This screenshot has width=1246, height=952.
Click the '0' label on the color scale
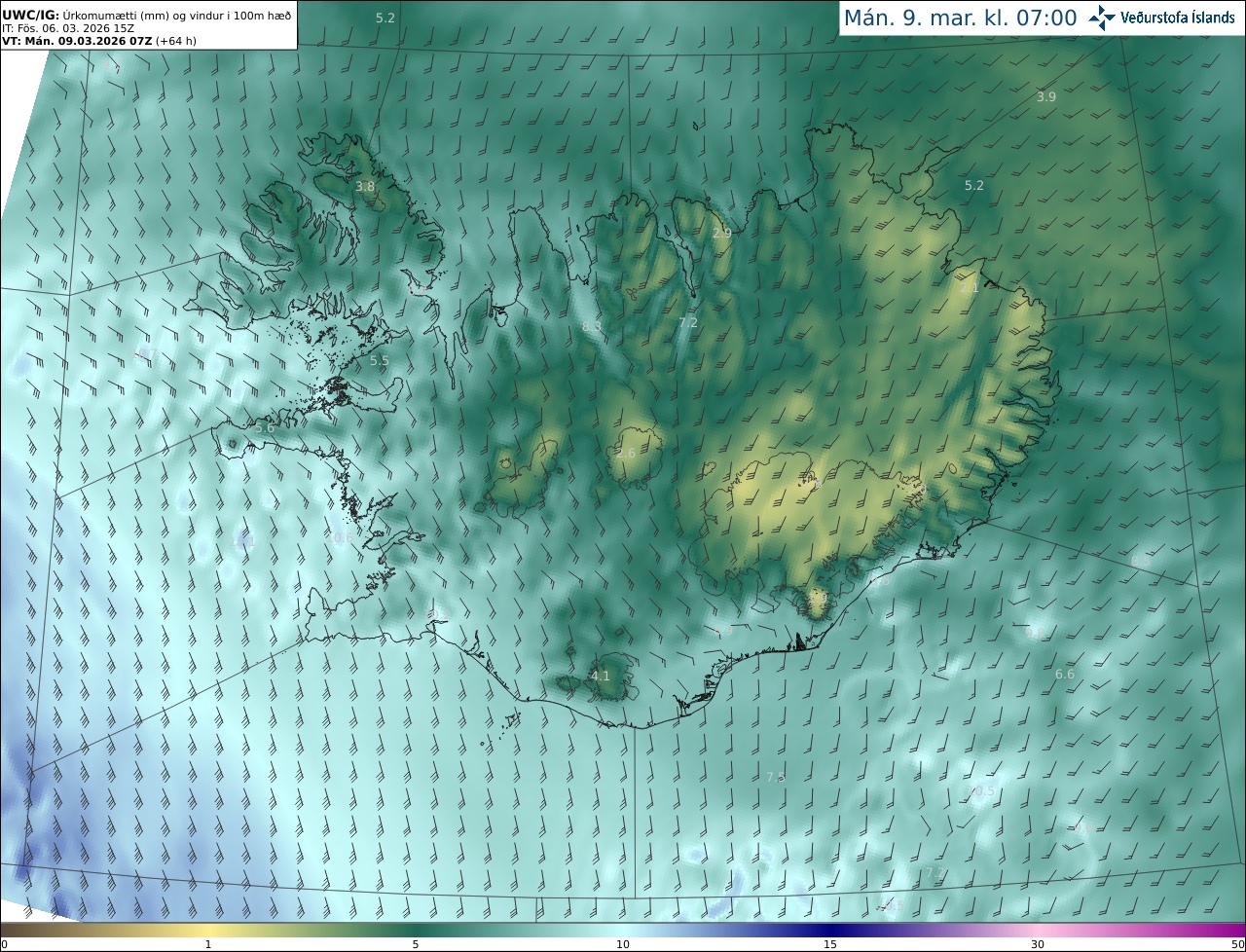coord(4,944)
